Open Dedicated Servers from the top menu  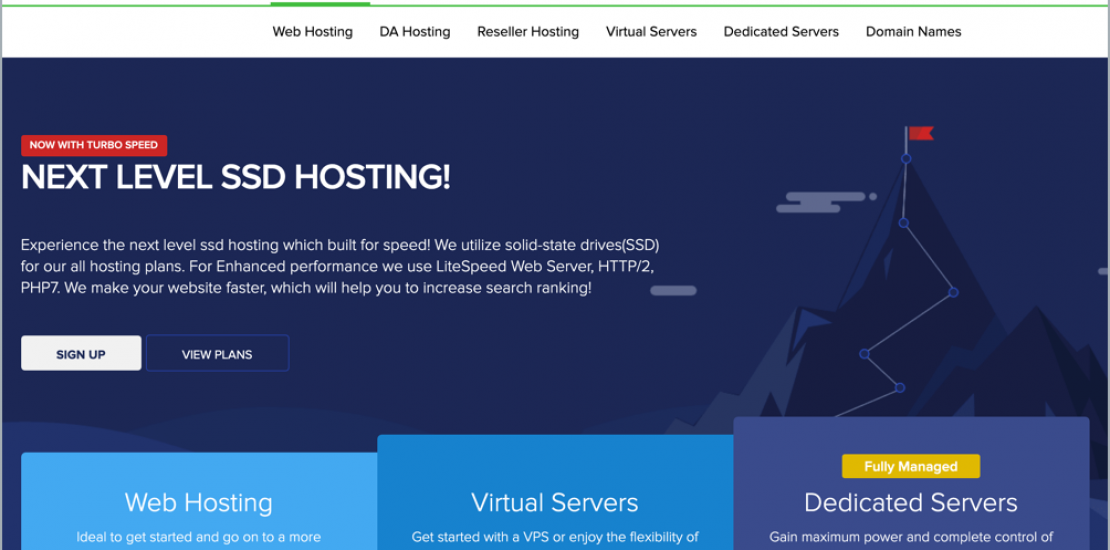tap(781, 32)
